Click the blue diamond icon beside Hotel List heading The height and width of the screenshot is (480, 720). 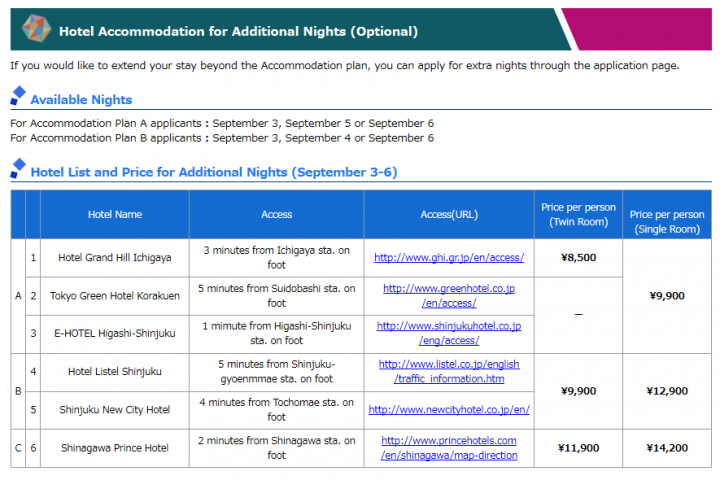click(18, 168)
